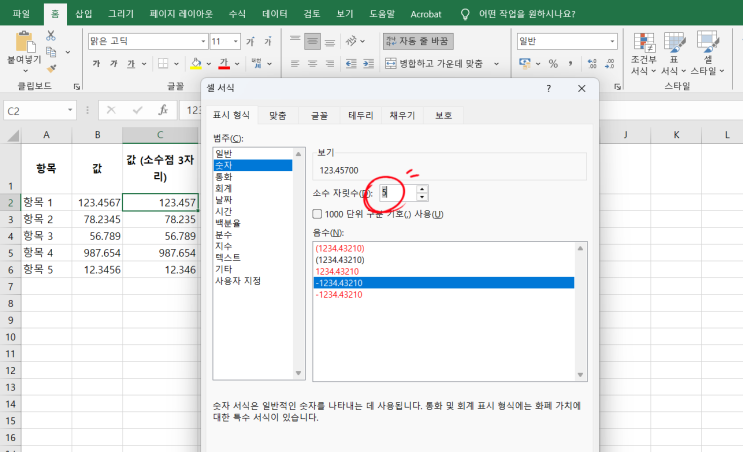
Task: Open the font size 11 dropdown
Action: [236, 41]
